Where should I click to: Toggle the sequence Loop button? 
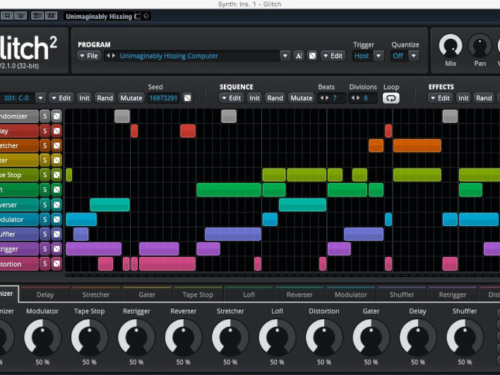391,98
